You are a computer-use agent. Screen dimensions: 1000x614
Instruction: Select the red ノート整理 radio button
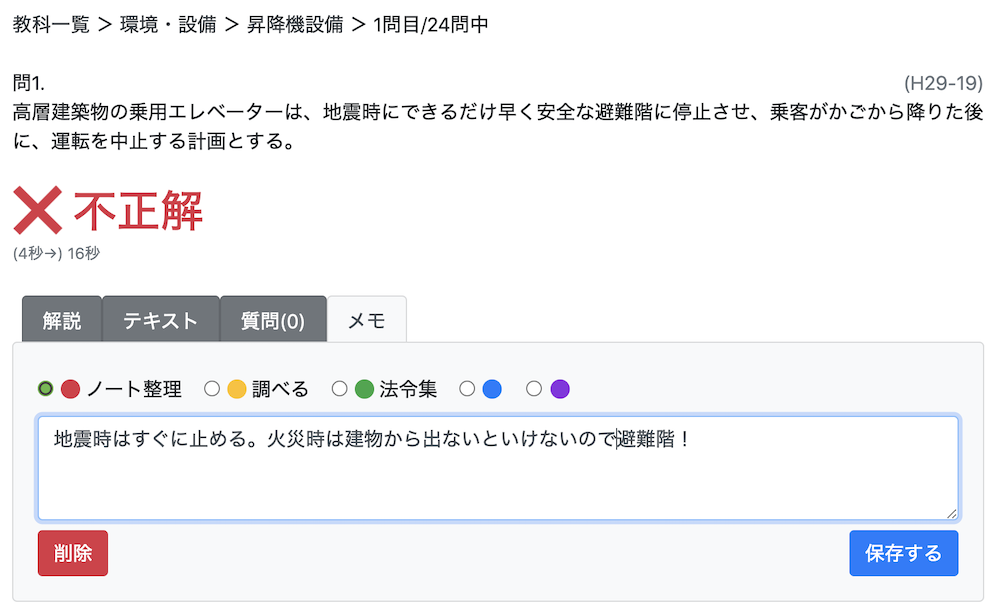45,389
